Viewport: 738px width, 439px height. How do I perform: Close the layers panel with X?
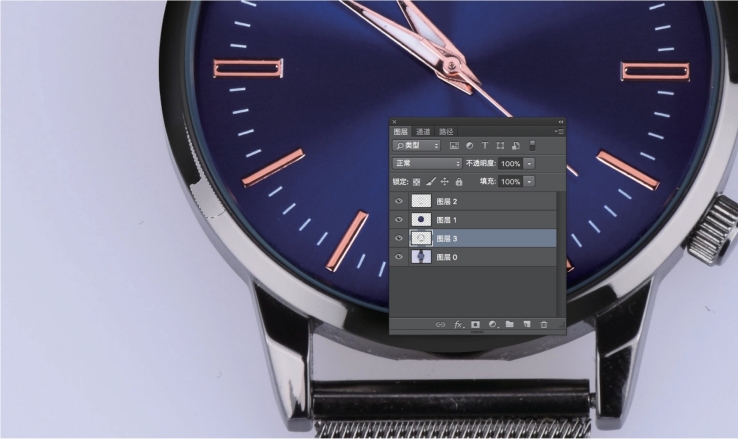(394, 122)
